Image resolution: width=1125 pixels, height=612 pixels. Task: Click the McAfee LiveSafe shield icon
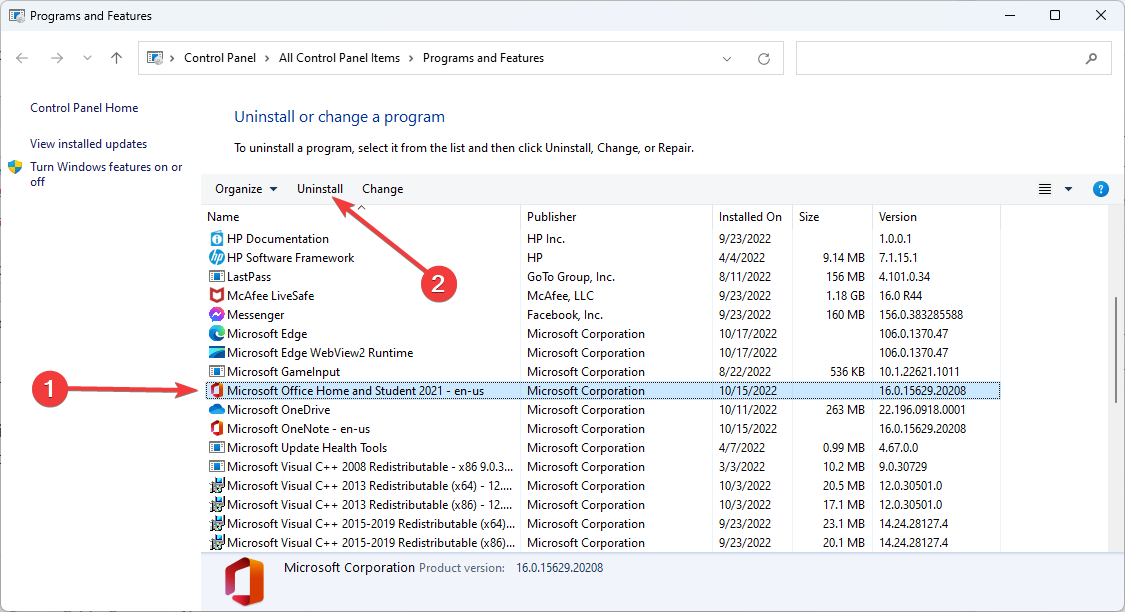tap(216, 296)
